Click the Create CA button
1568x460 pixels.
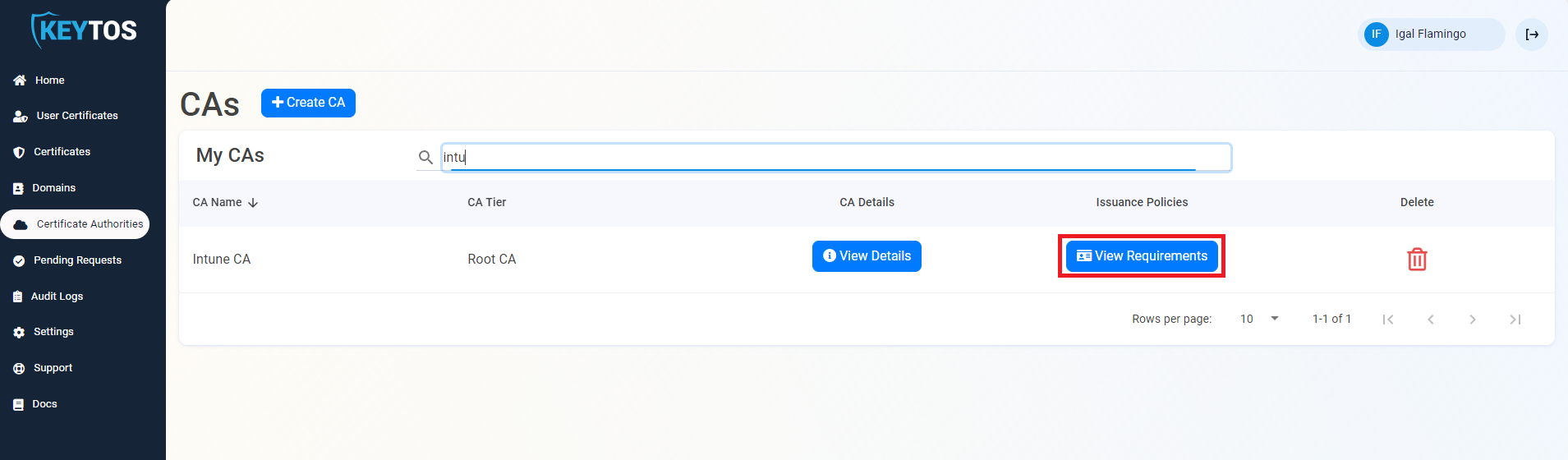[308, 103]
